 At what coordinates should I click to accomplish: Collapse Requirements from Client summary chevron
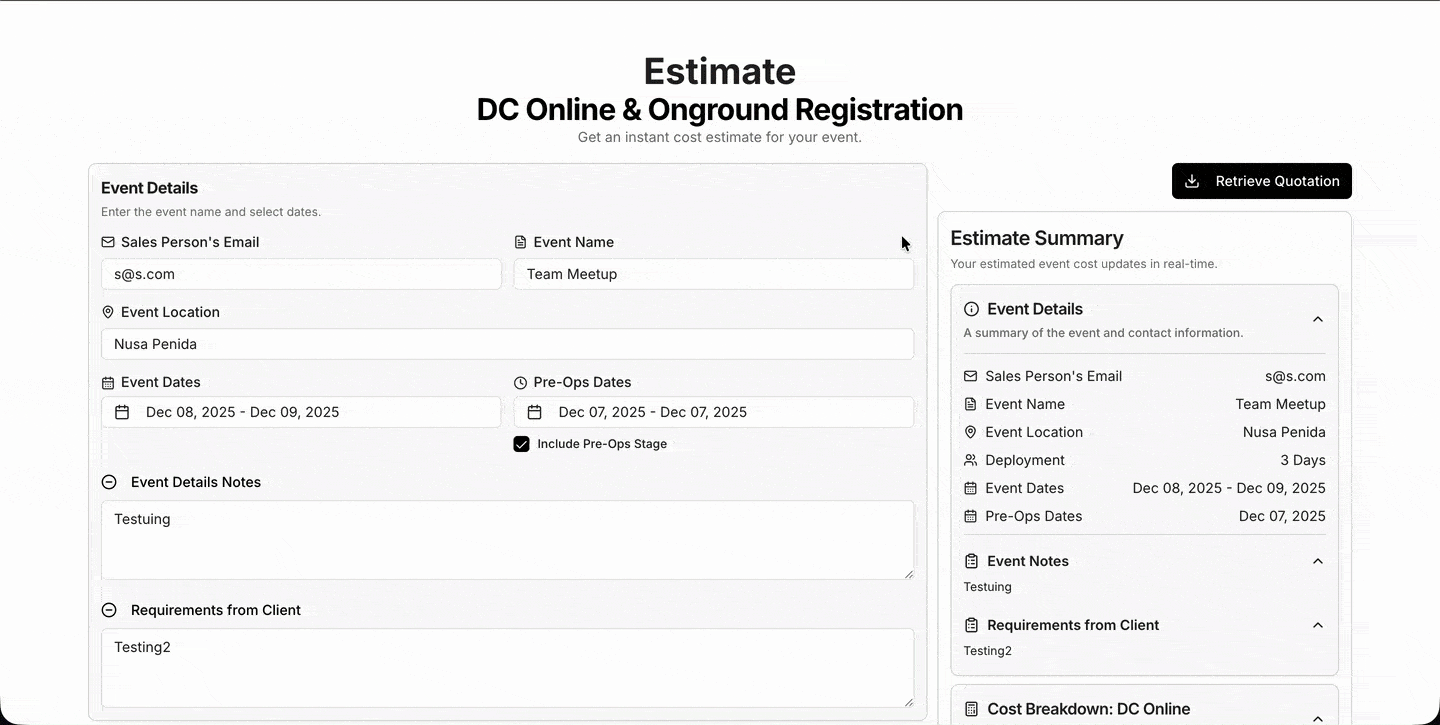tap(1317, 625)
